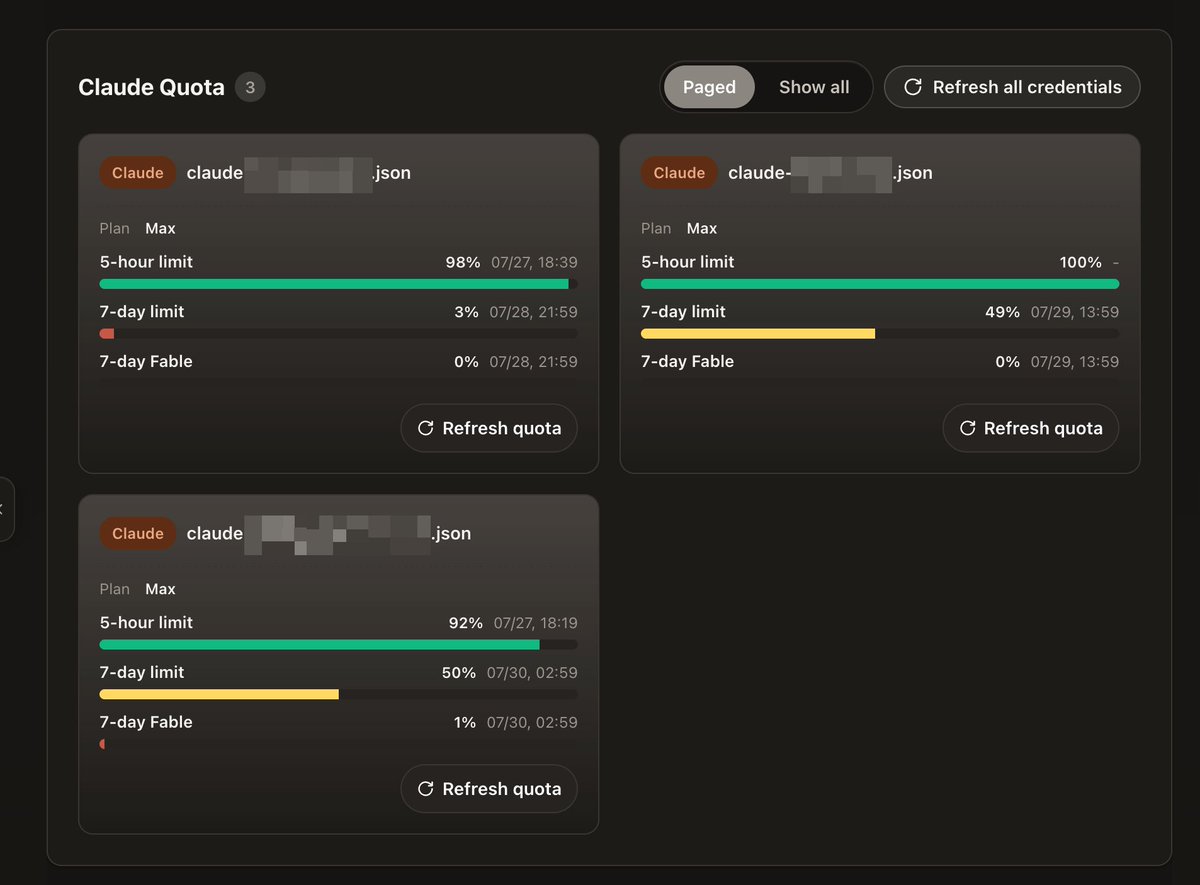Image resolution: width=1200 pixels, height=885 pixels.
Task: Click 7-day Fable label dated 07/29, 13:59
Action: pos(687,362)
